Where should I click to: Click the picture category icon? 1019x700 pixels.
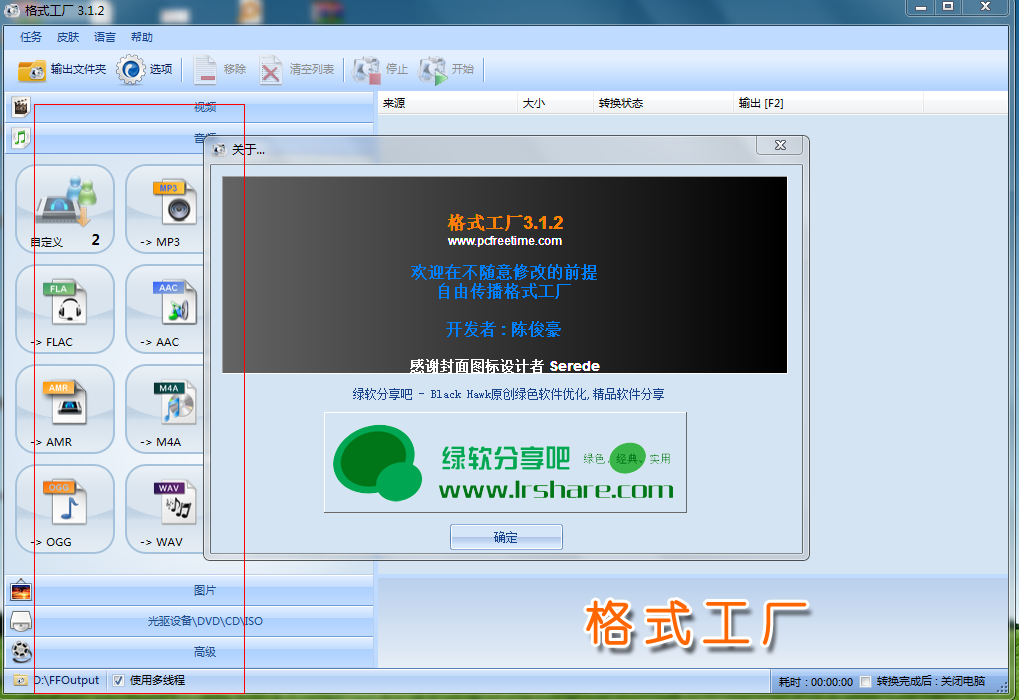tap(21, 590)
